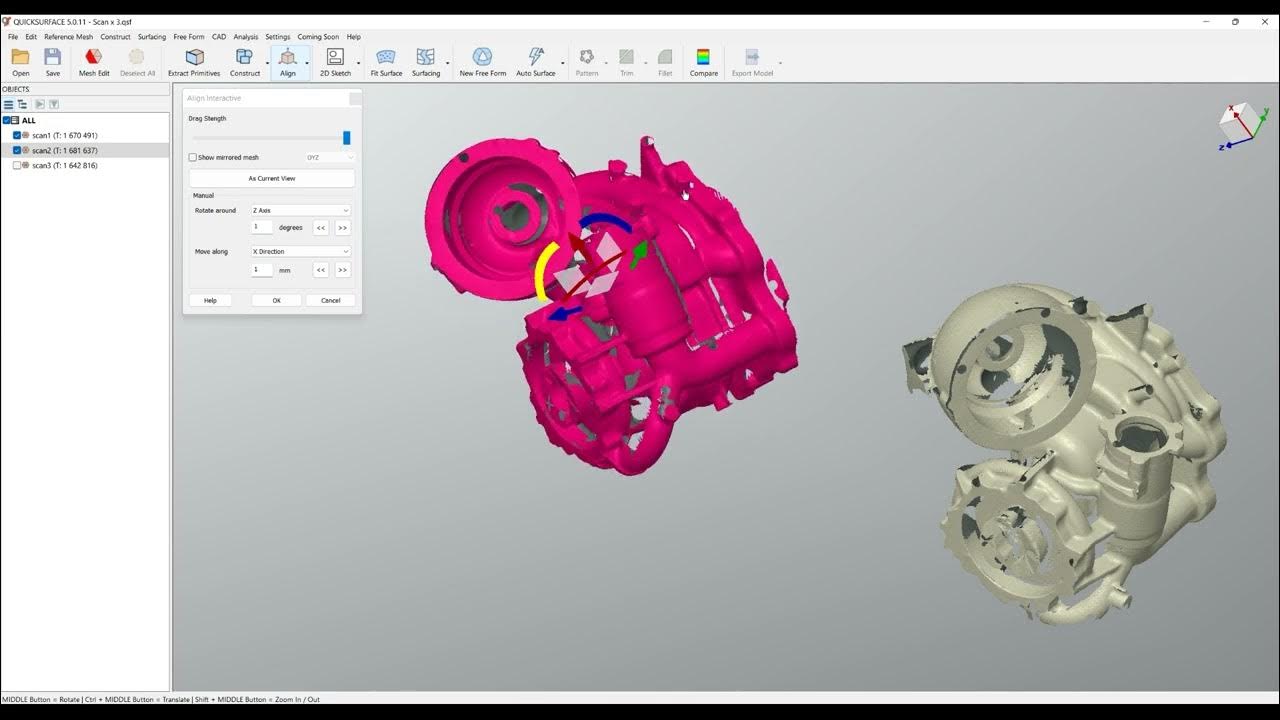The height and width of the screenshot is (720, 1280).
Task: Select the scan3 row in Objects list
Action: coord(85,165)
